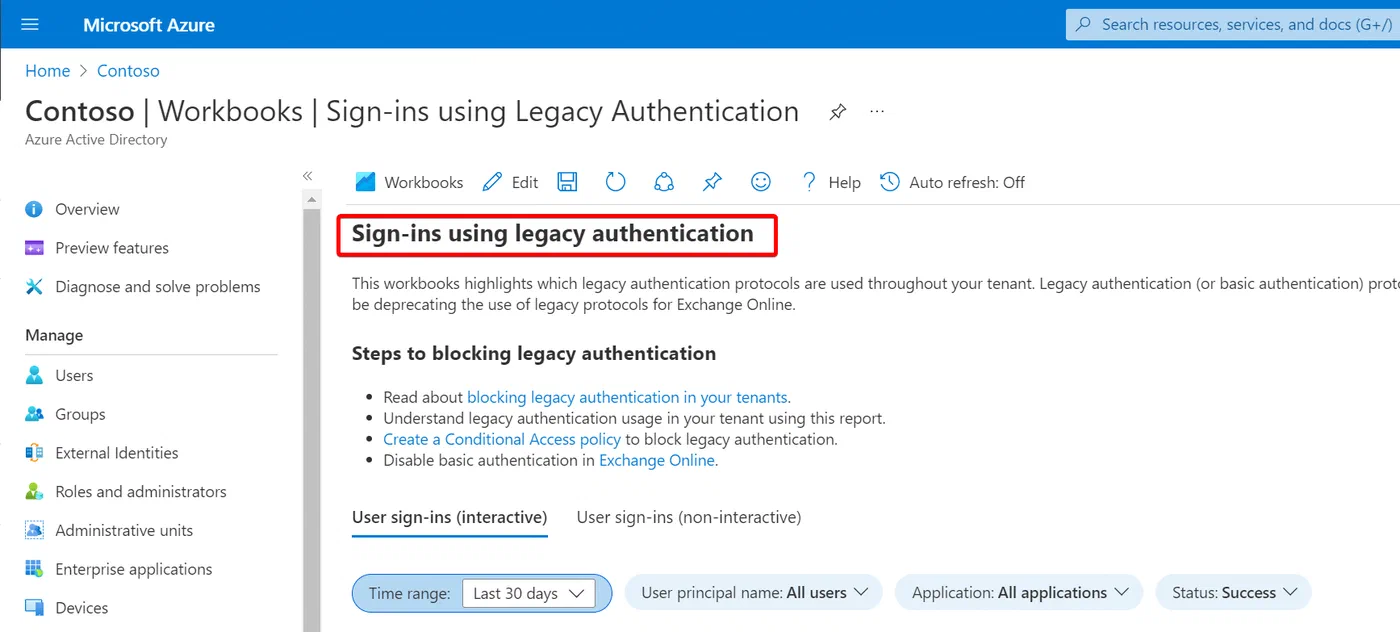The image size is (1400, 632).
Task: Open the Time range Last 30 days dropdown
Action: click(x=529, y=593)
